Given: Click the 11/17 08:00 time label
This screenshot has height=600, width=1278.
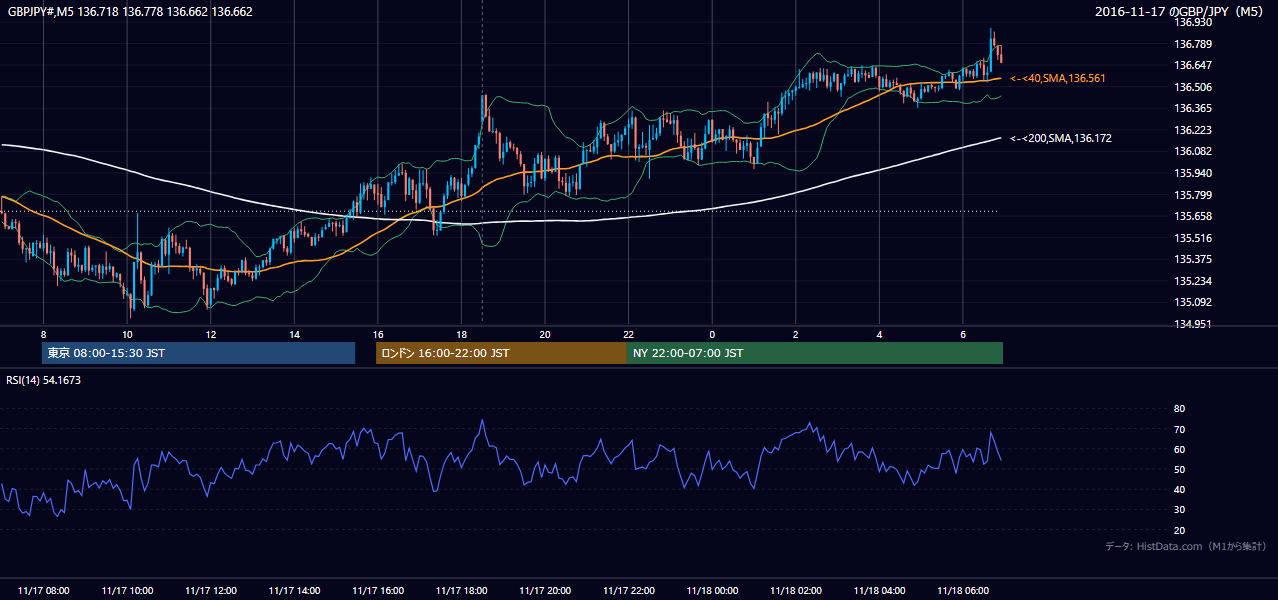Looking at the screenshot, I should [x=44, y=591].
